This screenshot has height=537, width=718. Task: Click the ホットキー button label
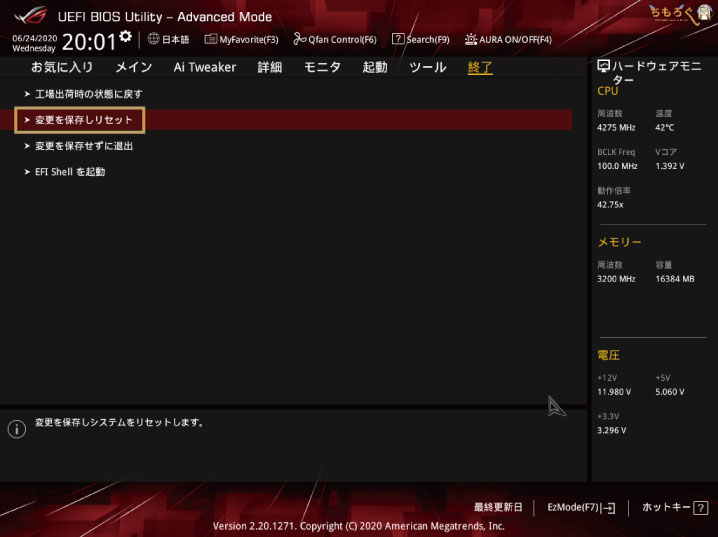[666, 507]
